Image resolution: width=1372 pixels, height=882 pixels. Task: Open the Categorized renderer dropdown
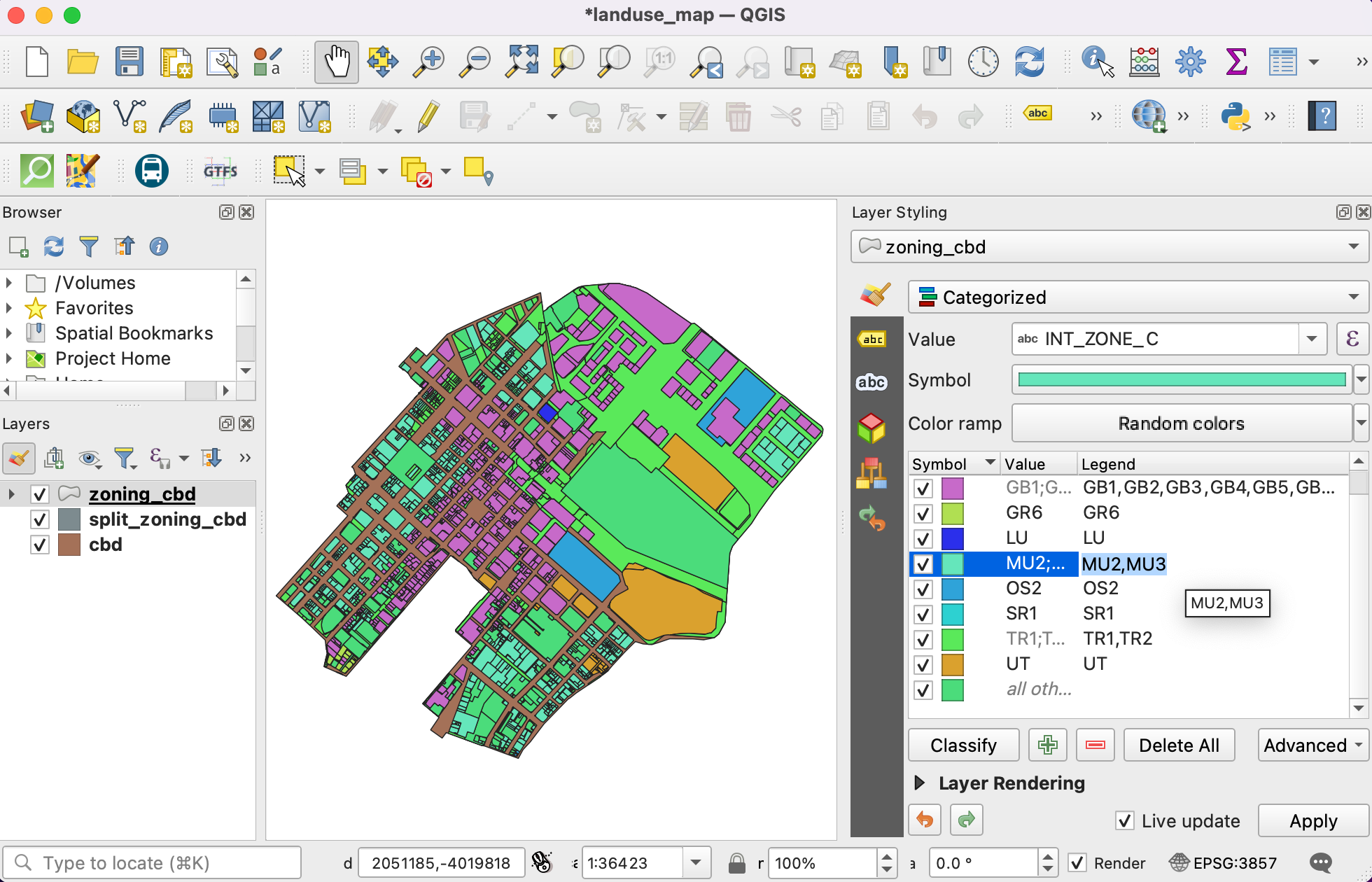point(1137,297)
